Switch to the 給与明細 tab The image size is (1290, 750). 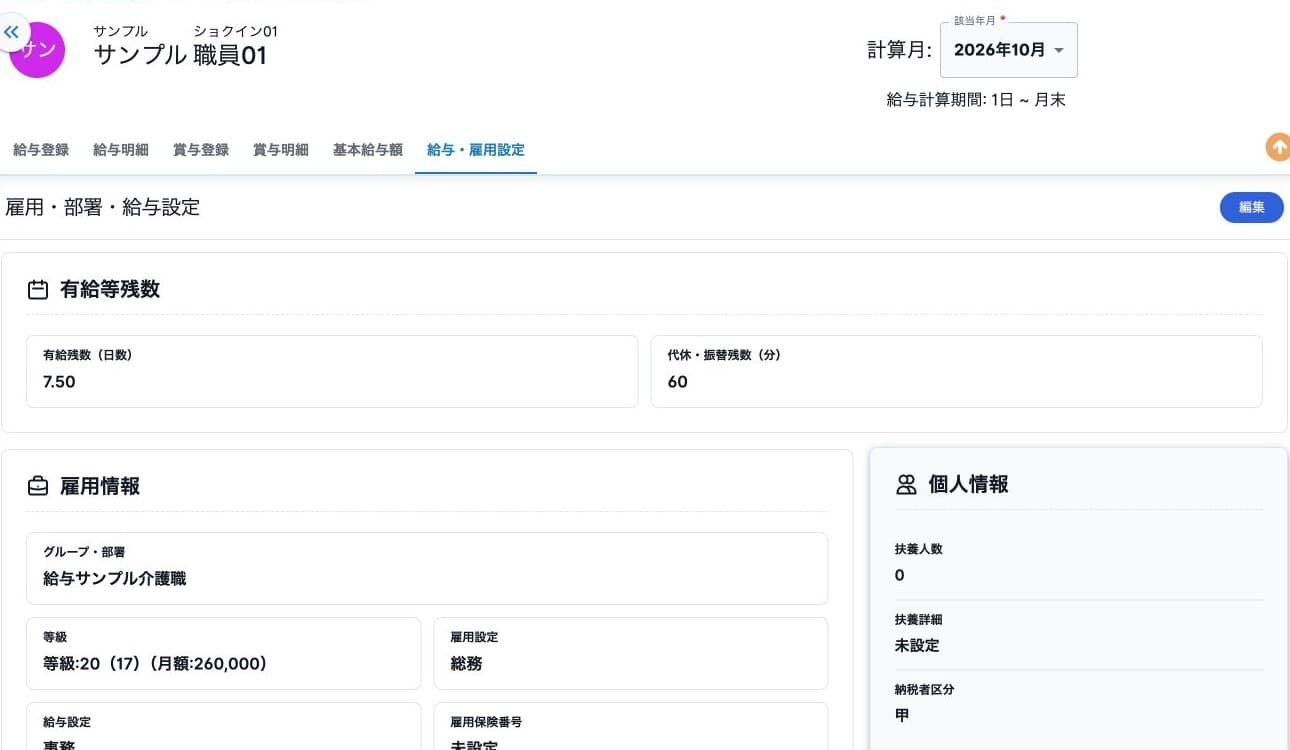pos(121,150)
